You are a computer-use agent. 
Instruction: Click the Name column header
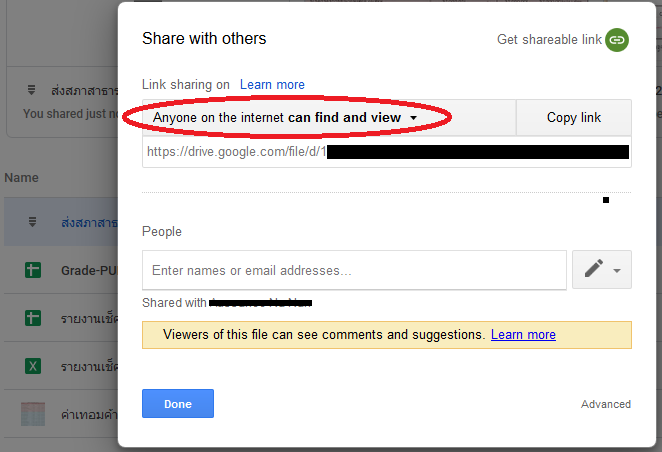(22, 178)
